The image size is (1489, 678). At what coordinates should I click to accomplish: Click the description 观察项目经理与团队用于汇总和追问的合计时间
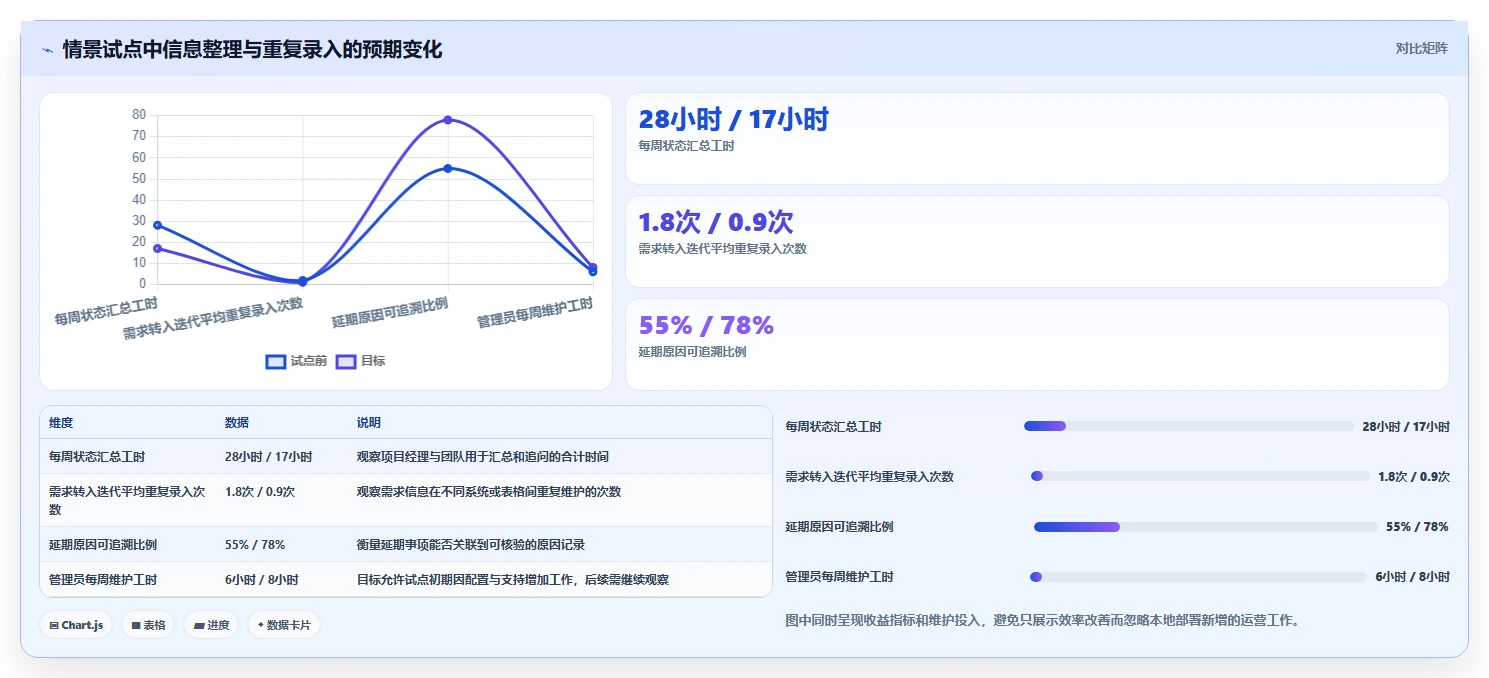point(483,456)
